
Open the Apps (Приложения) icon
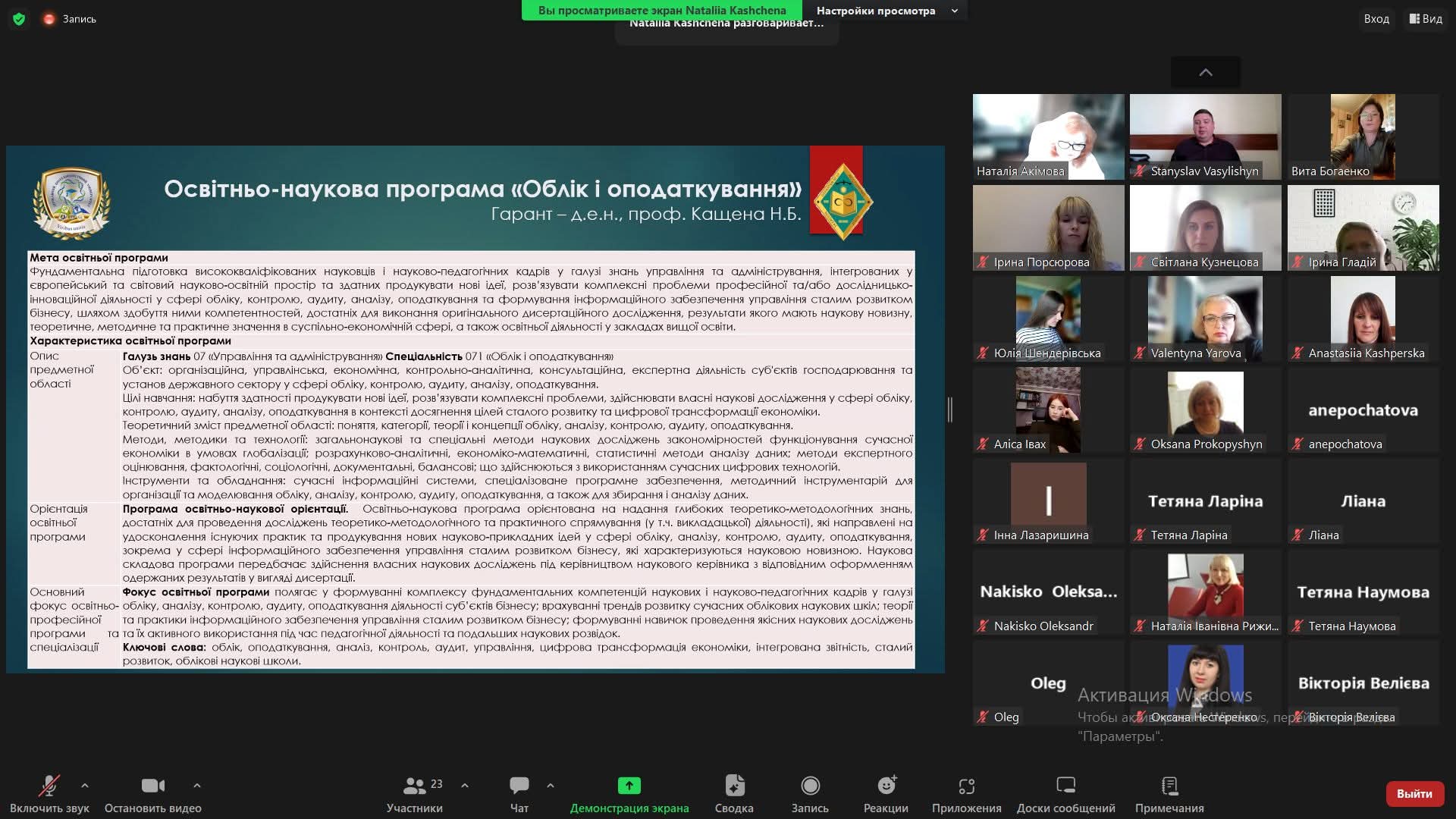click(966, 786)
